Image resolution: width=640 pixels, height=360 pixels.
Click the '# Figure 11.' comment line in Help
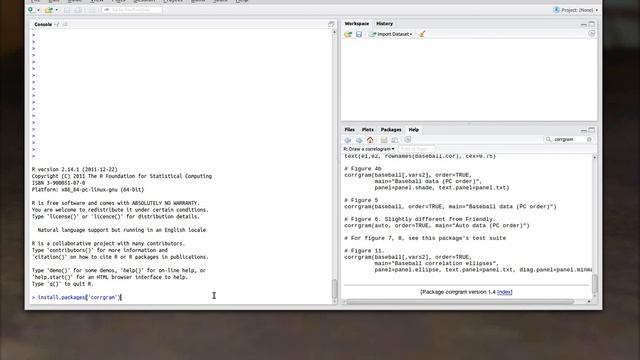[x=364, y=251]
